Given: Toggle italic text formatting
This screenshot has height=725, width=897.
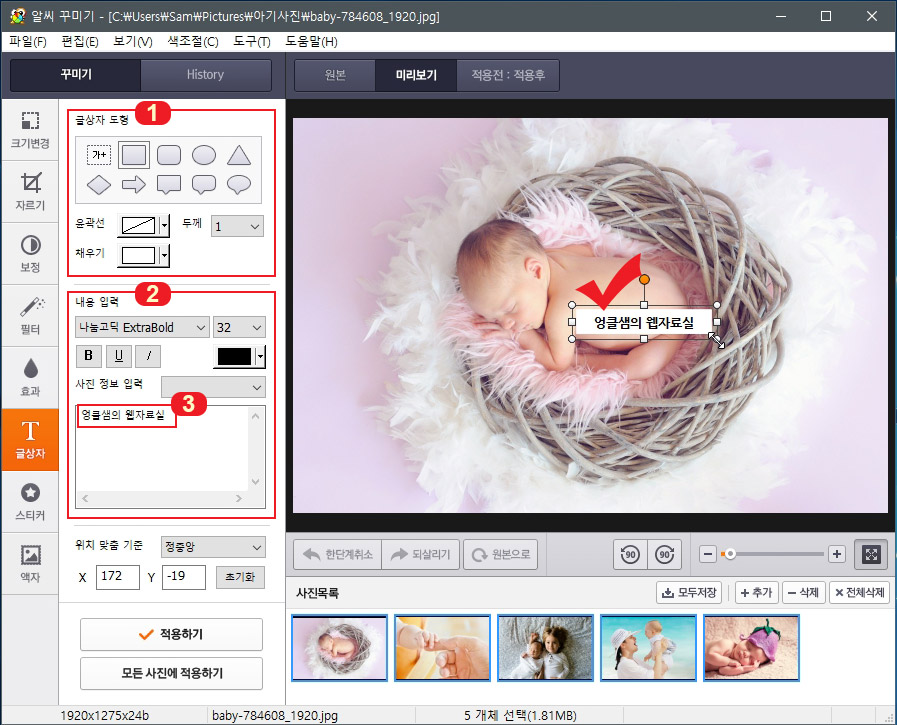Looking at the screenshot, I should point(148,356).
